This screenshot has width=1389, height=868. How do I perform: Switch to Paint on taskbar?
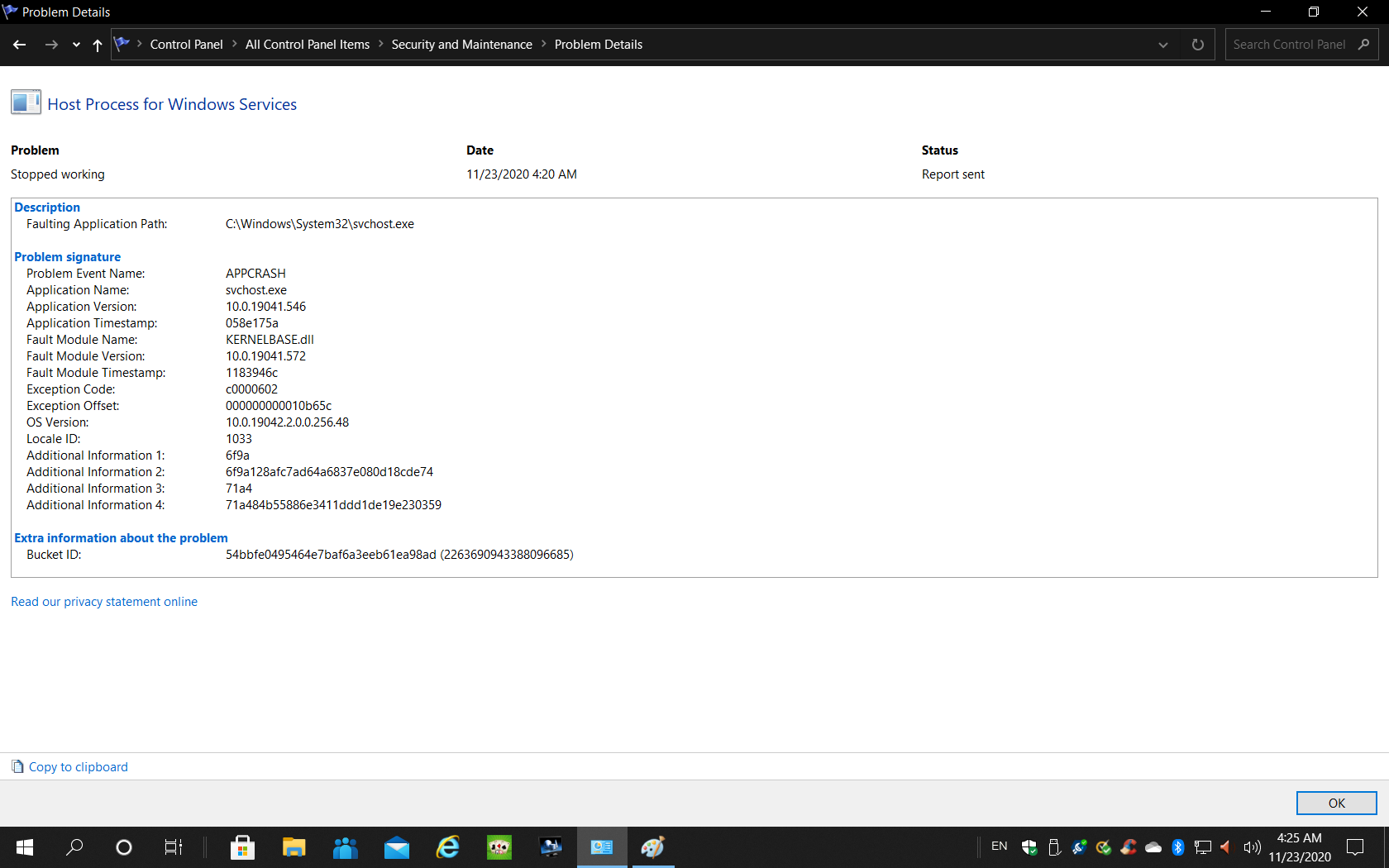pos(653,847)
